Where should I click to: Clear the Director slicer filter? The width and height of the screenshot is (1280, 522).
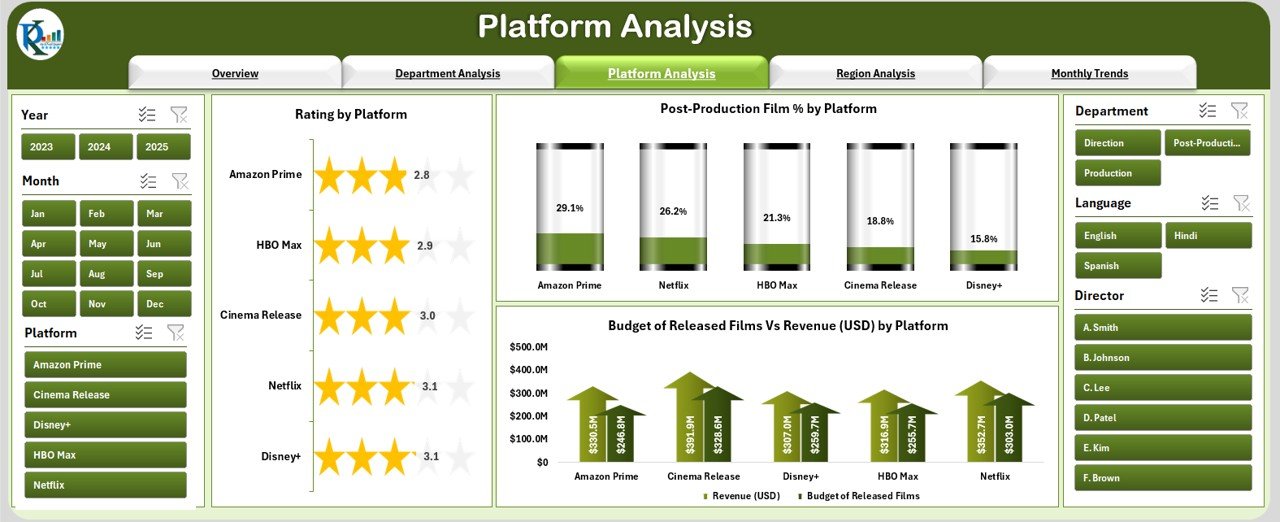1240,295
